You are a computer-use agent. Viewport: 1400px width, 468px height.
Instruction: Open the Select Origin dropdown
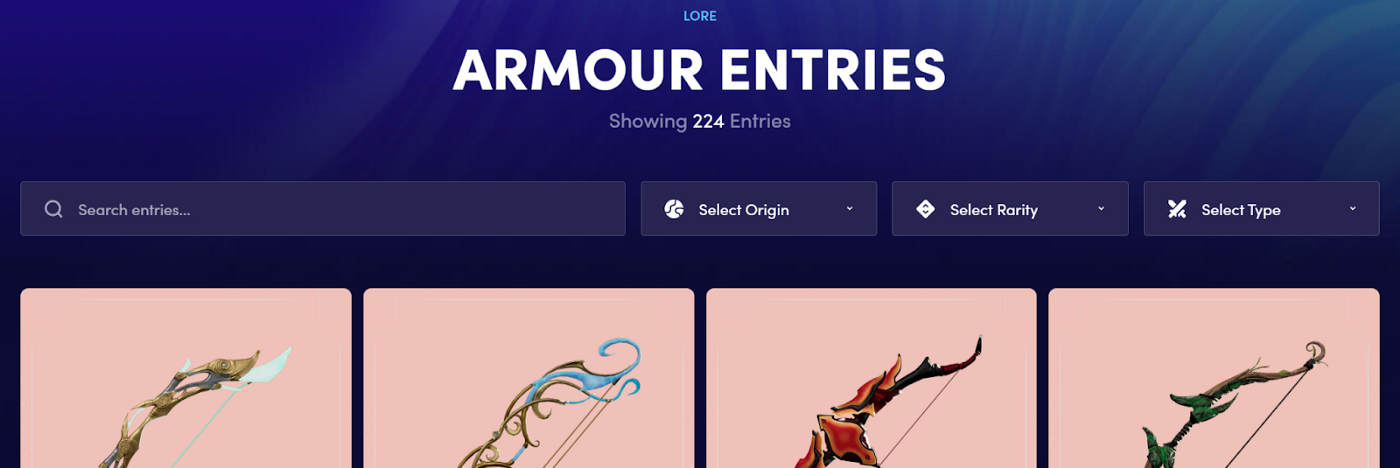click(x=759, y=208)
